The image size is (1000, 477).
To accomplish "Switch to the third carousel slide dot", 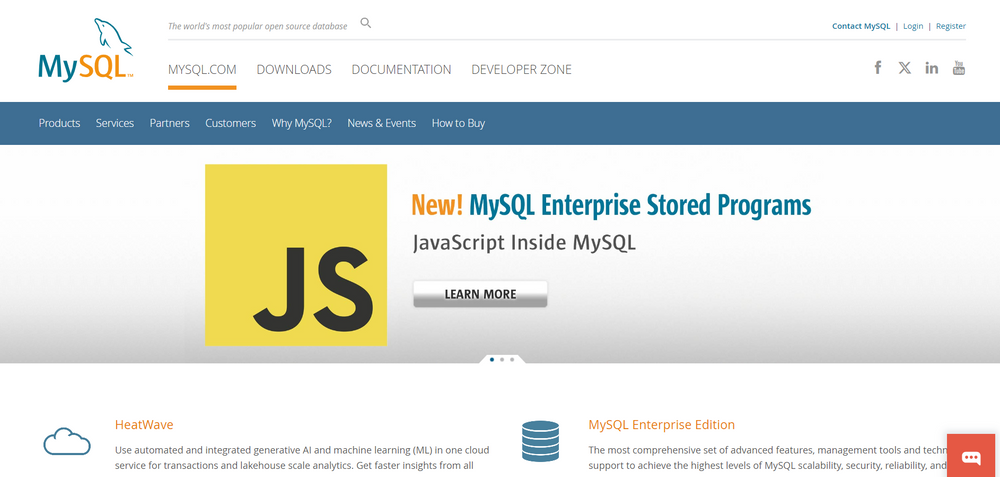I will point(512,359).
